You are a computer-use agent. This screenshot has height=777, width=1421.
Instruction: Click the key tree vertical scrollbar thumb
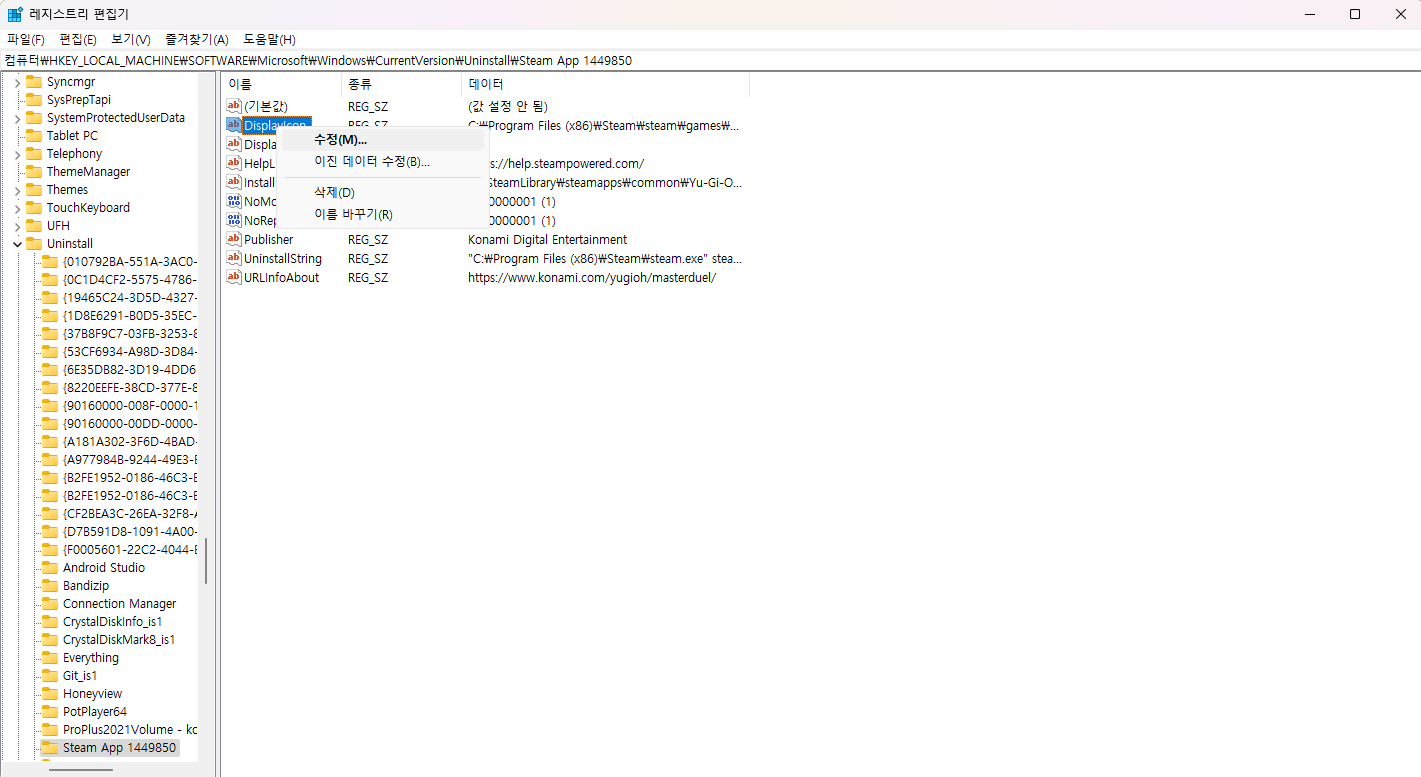pyautogui.click(x=206, y=559)
